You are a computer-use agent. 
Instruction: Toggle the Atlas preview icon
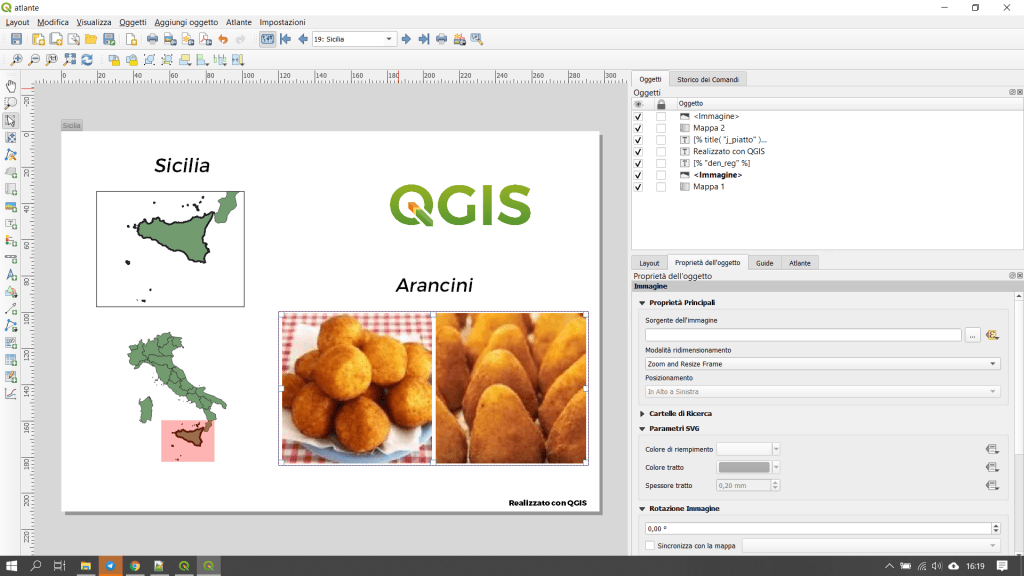click(x=267, y=39)
